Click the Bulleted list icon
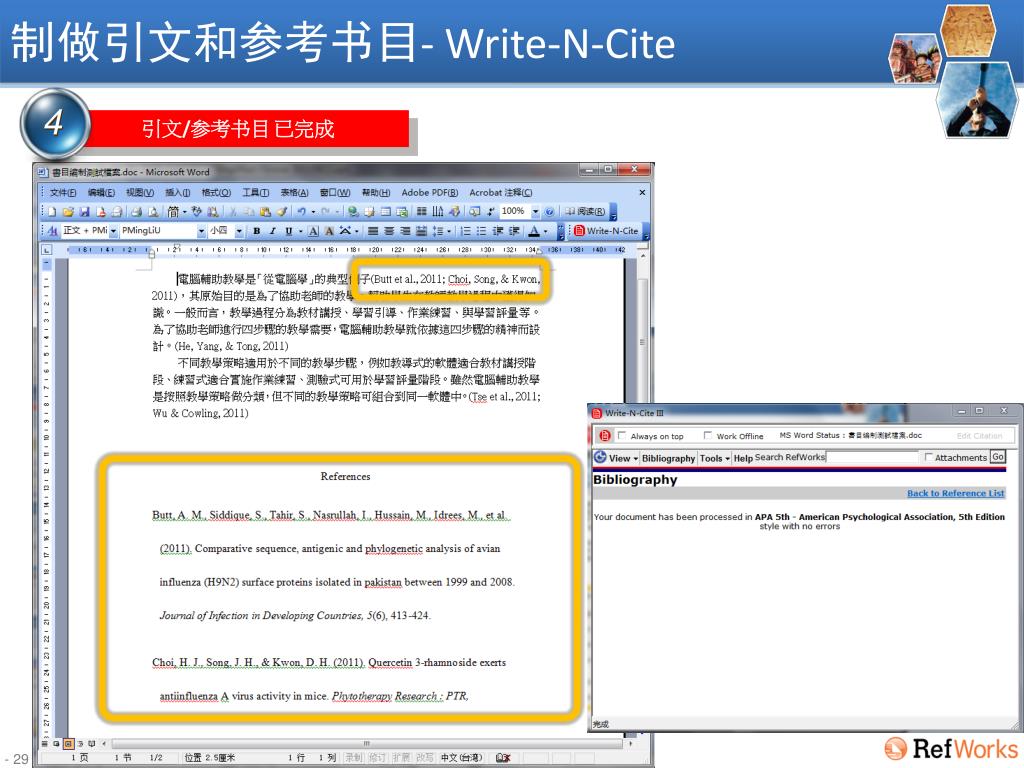Screen dimensions: 1024x768 click(481, 231)
